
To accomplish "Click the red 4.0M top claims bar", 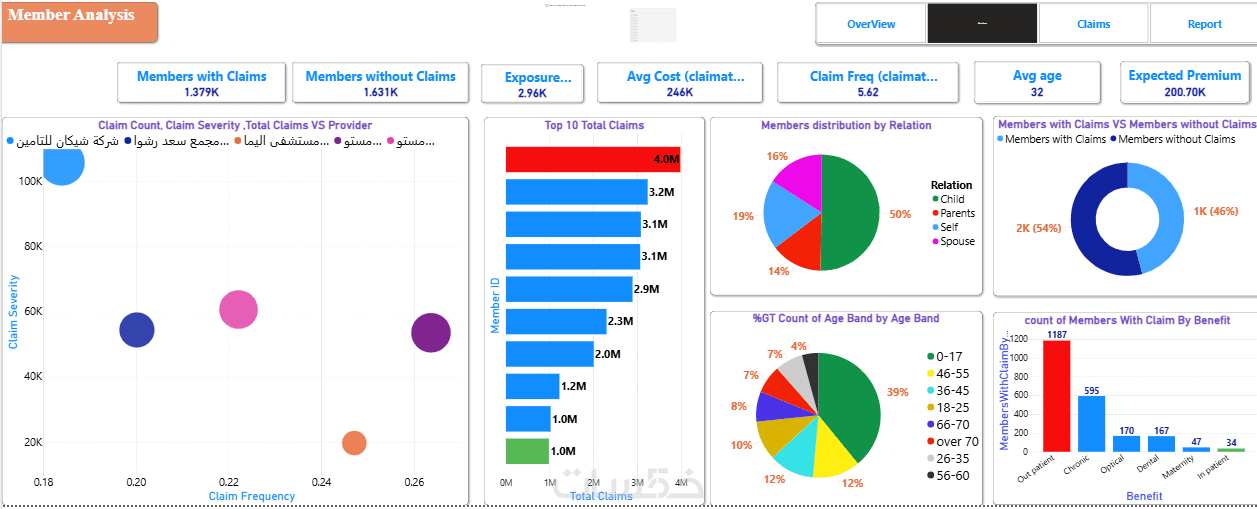I will pyautogui.click(x=593, y=159).
